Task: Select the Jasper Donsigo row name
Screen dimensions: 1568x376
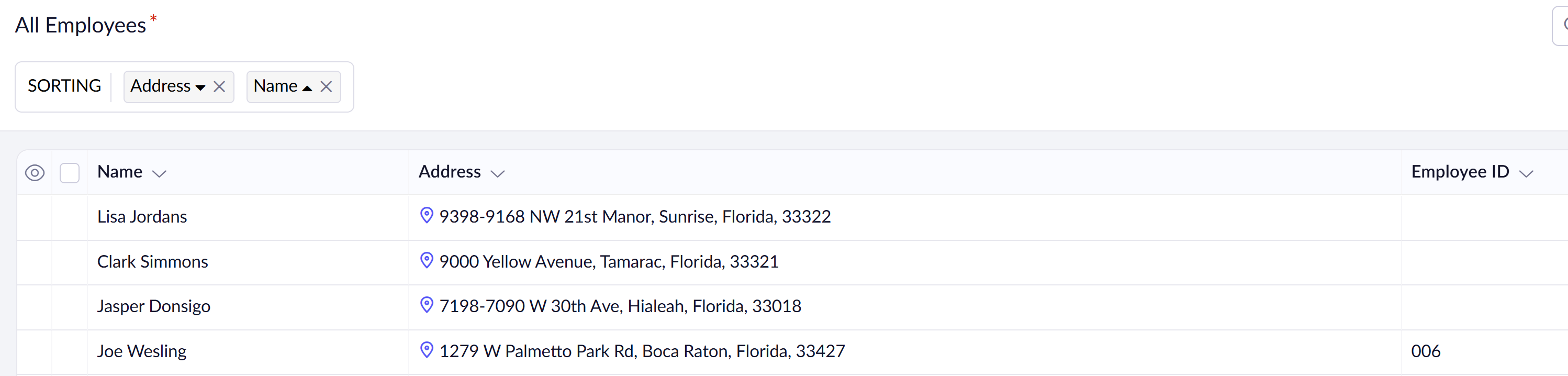Action: pyautogui.click(x=153, y=306)
